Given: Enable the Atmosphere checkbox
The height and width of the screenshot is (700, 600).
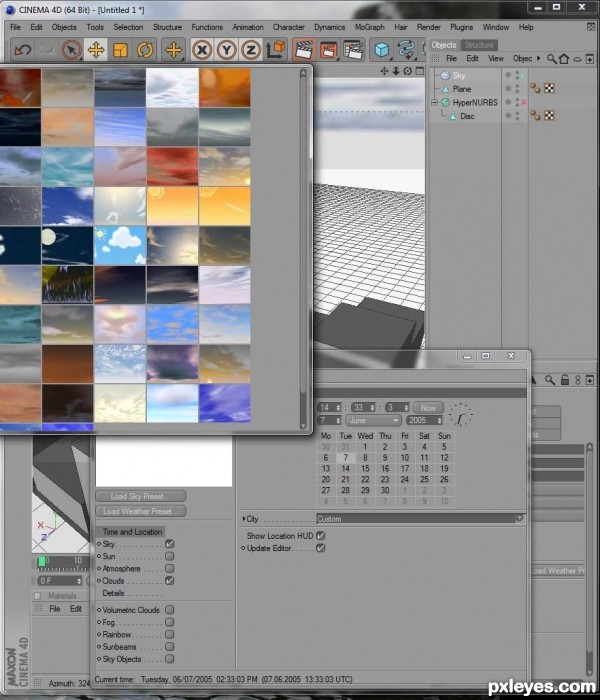Looking at the screenshot, I should [169, 568].
